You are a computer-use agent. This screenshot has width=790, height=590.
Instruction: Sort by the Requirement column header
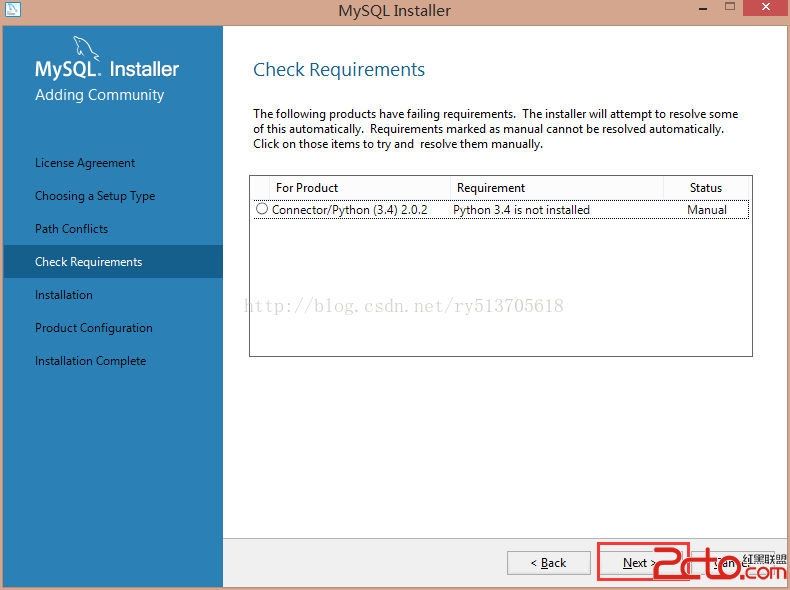coord(557,188)
